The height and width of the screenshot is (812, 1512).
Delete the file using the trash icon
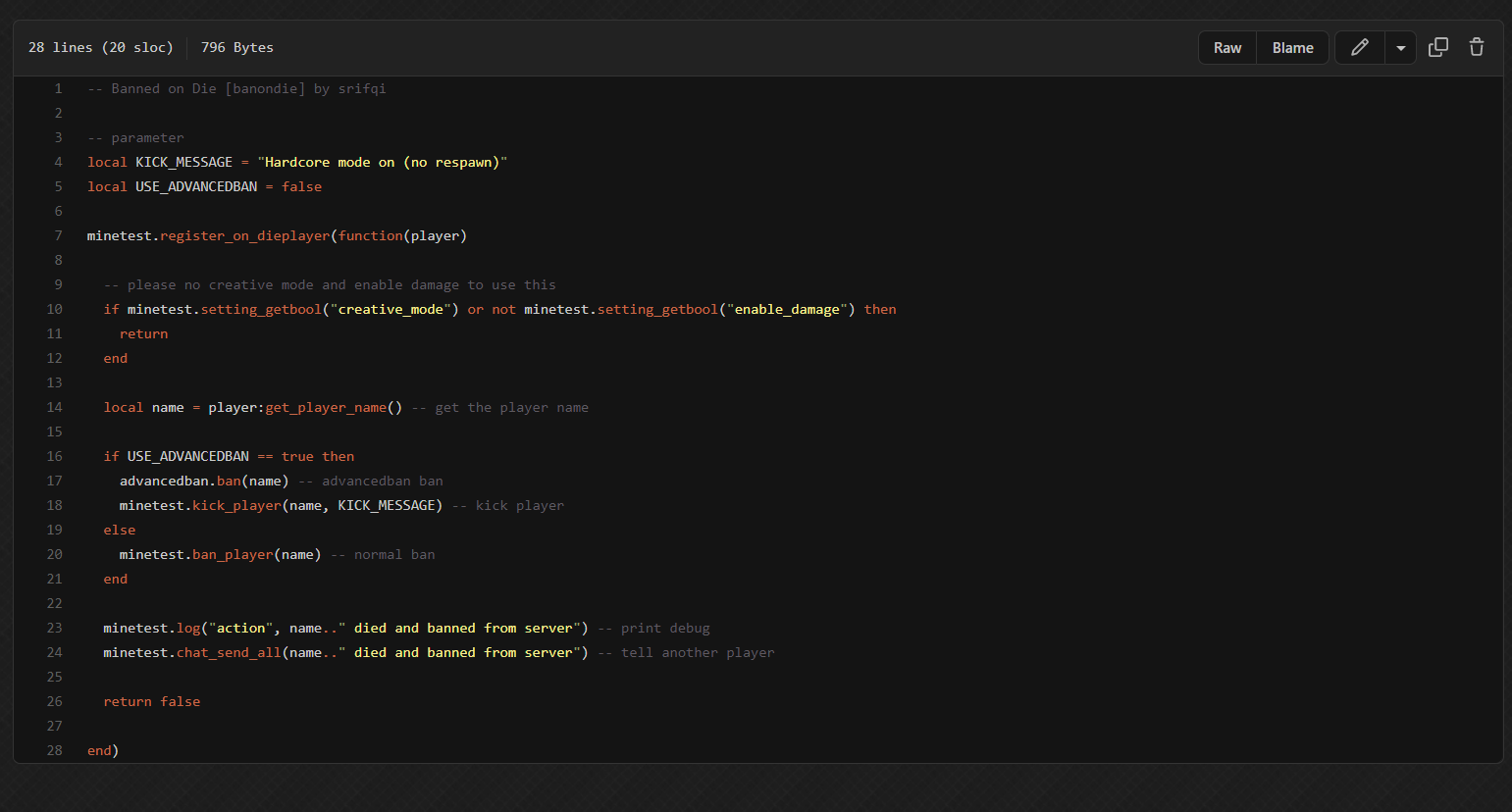click(1476, 47)
